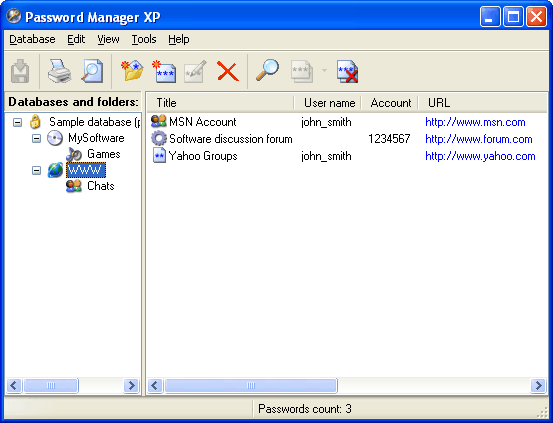Collapse the MySoftware folder node
Image resolution: width=553 pixels, height=423 pixels.
36,138
